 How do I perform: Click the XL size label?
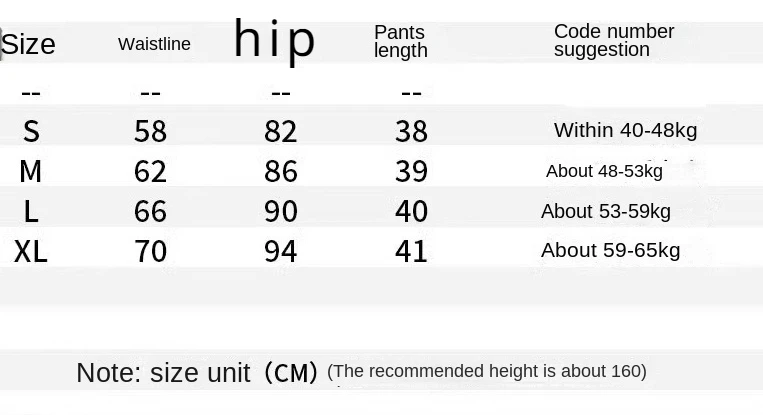[x=31, y=251]
